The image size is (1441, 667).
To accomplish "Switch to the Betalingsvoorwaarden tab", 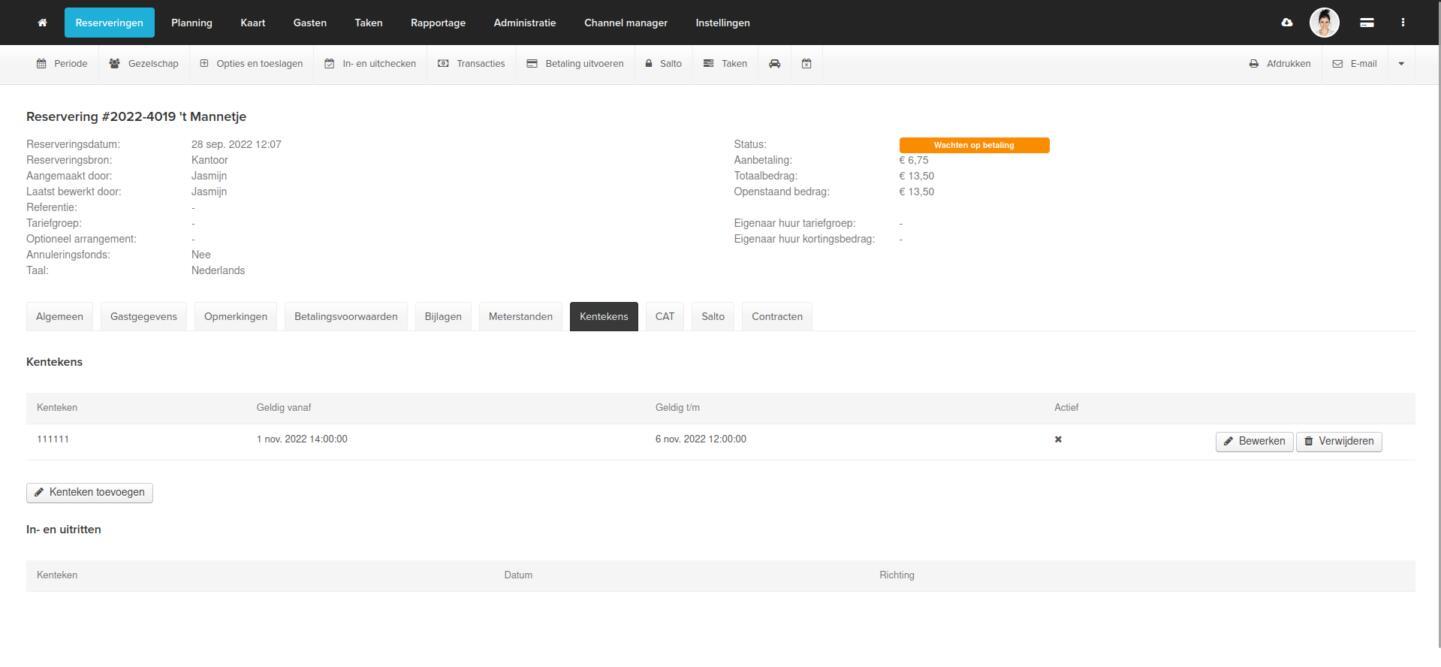I will [x=346, y=317].
